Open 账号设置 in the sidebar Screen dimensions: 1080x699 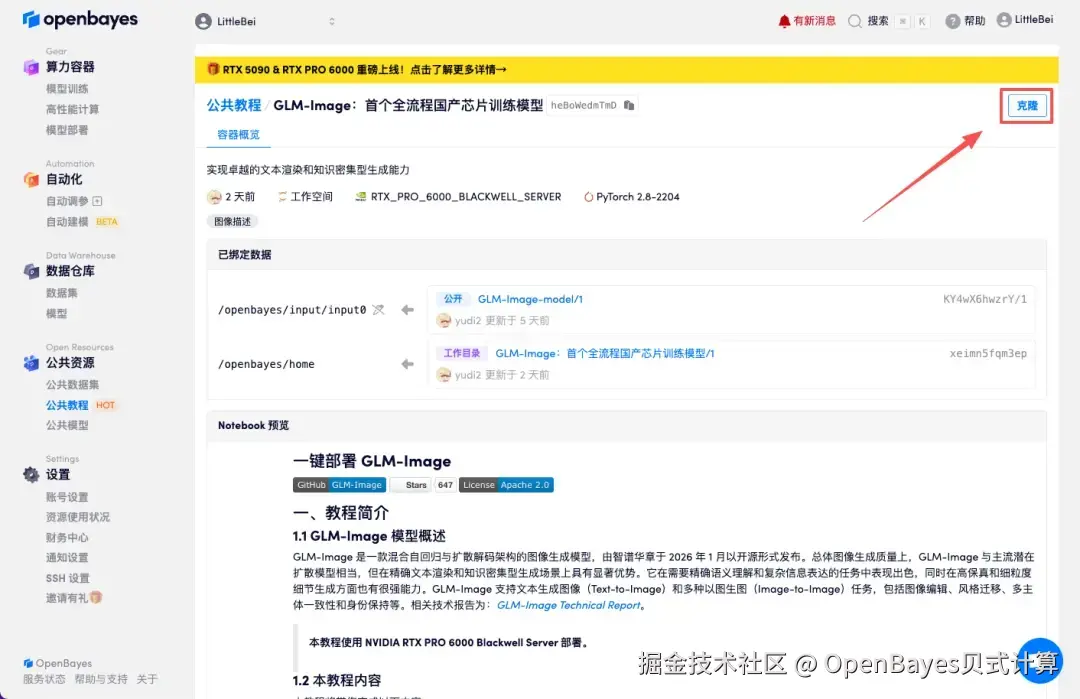coord(67,497)
